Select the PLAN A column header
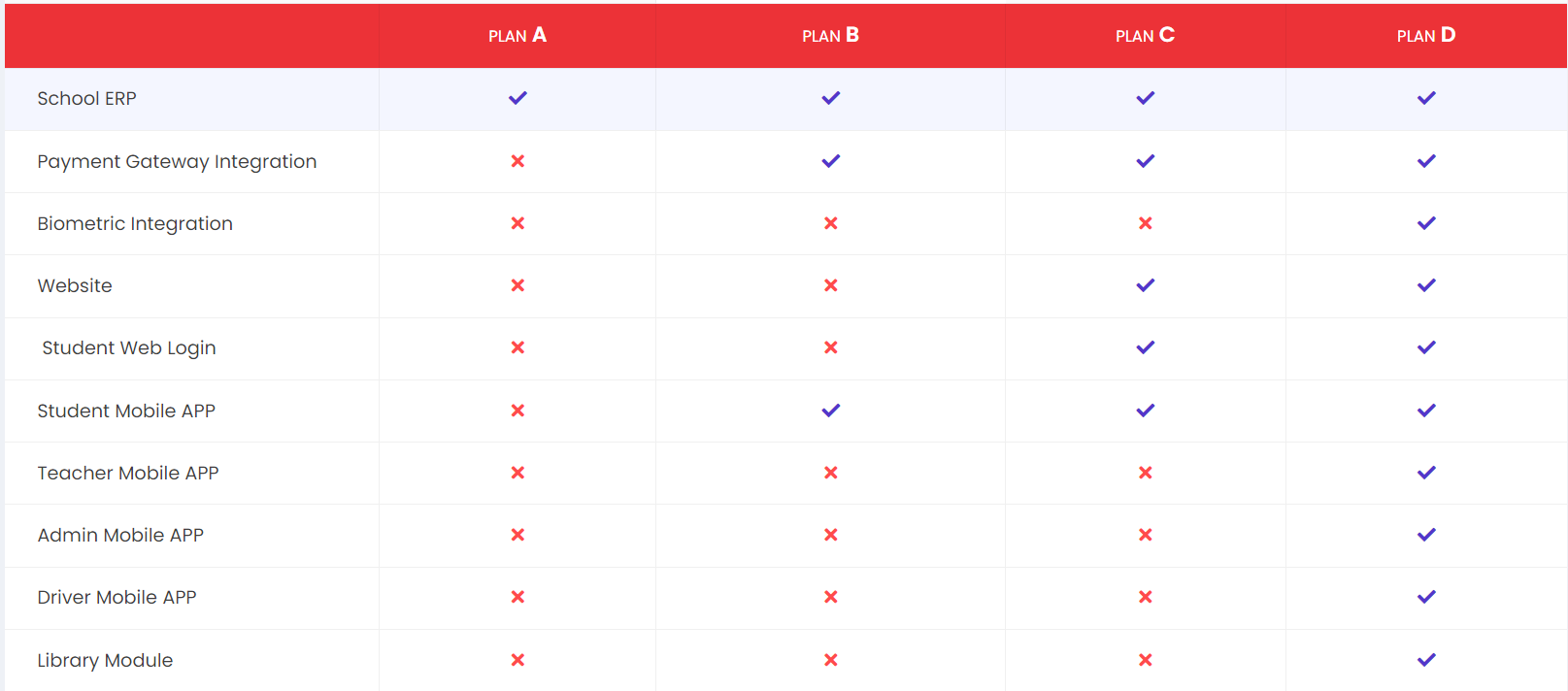The width and height of the screenshot is (1568, 691). (x=517, y=36)
